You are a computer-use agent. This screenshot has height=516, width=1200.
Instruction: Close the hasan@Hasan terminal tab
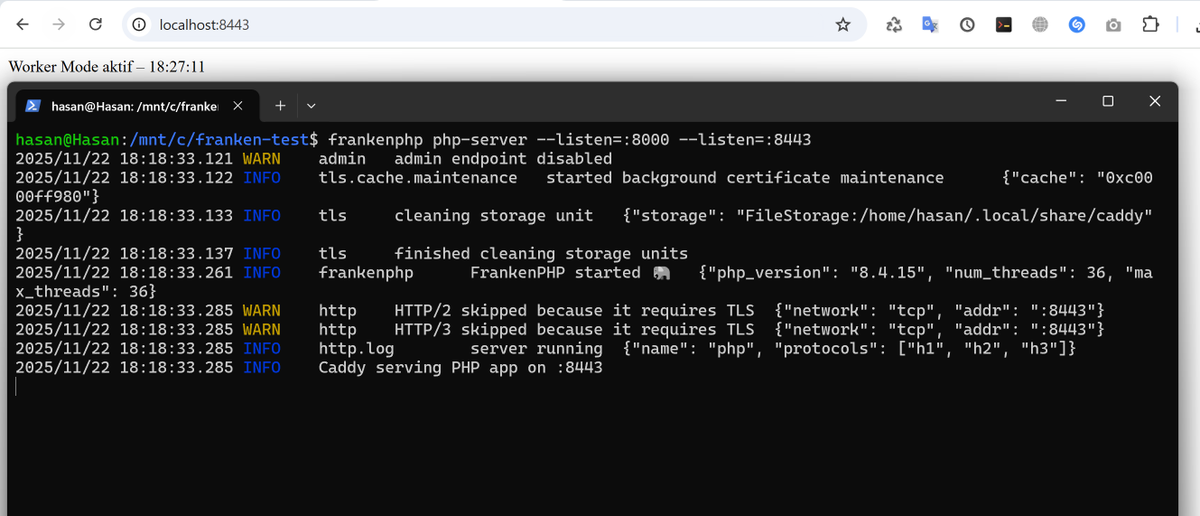click(237, 105)
